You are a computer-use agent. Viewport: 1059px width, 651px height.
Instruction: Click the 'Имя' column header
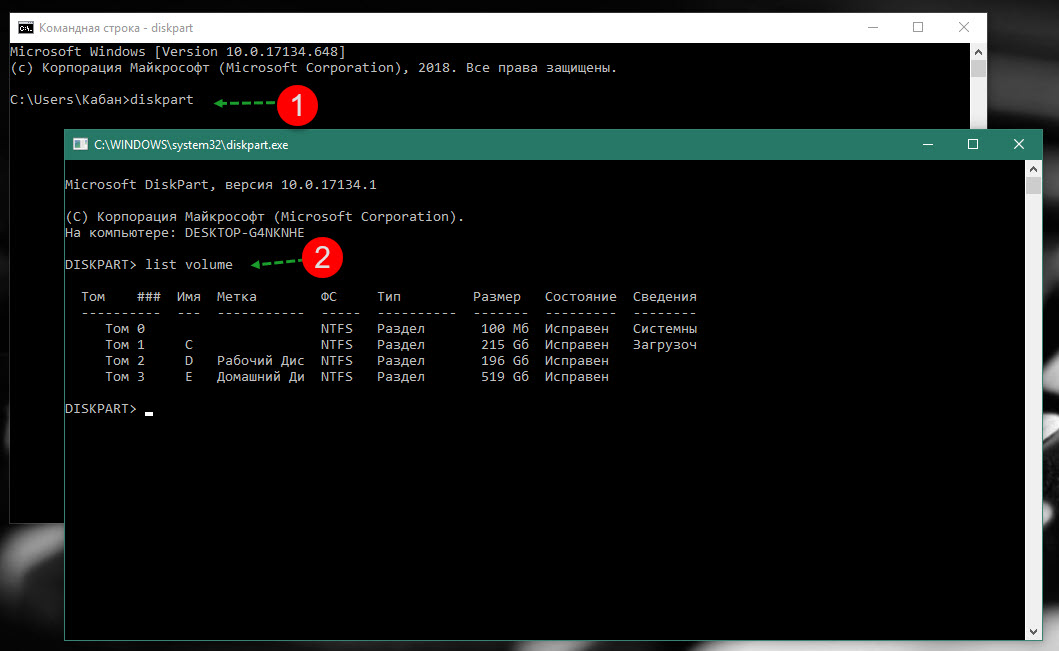pyautogui.click(x=188, y=296)
